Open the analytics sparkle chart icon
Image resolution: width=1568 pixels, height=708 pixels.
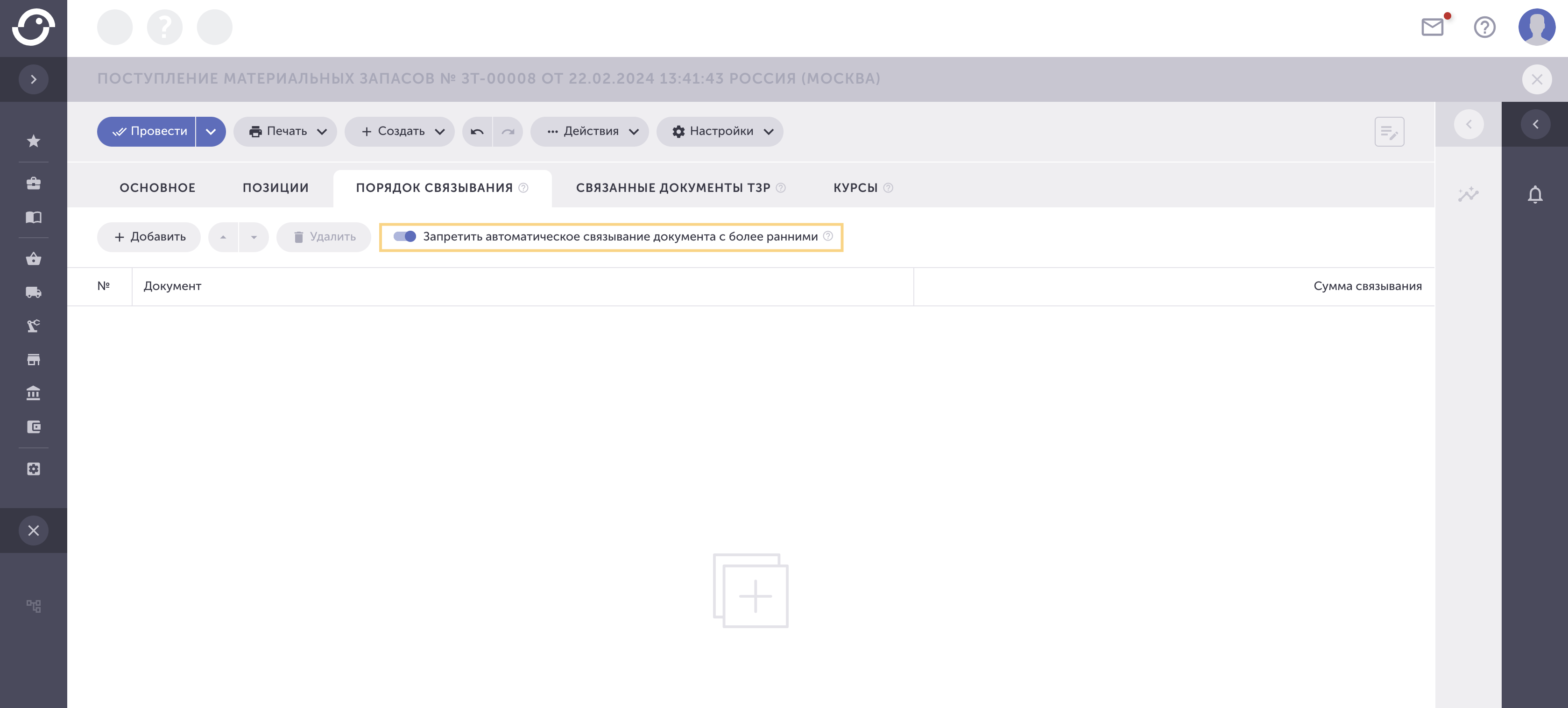tap(1468, 194)
